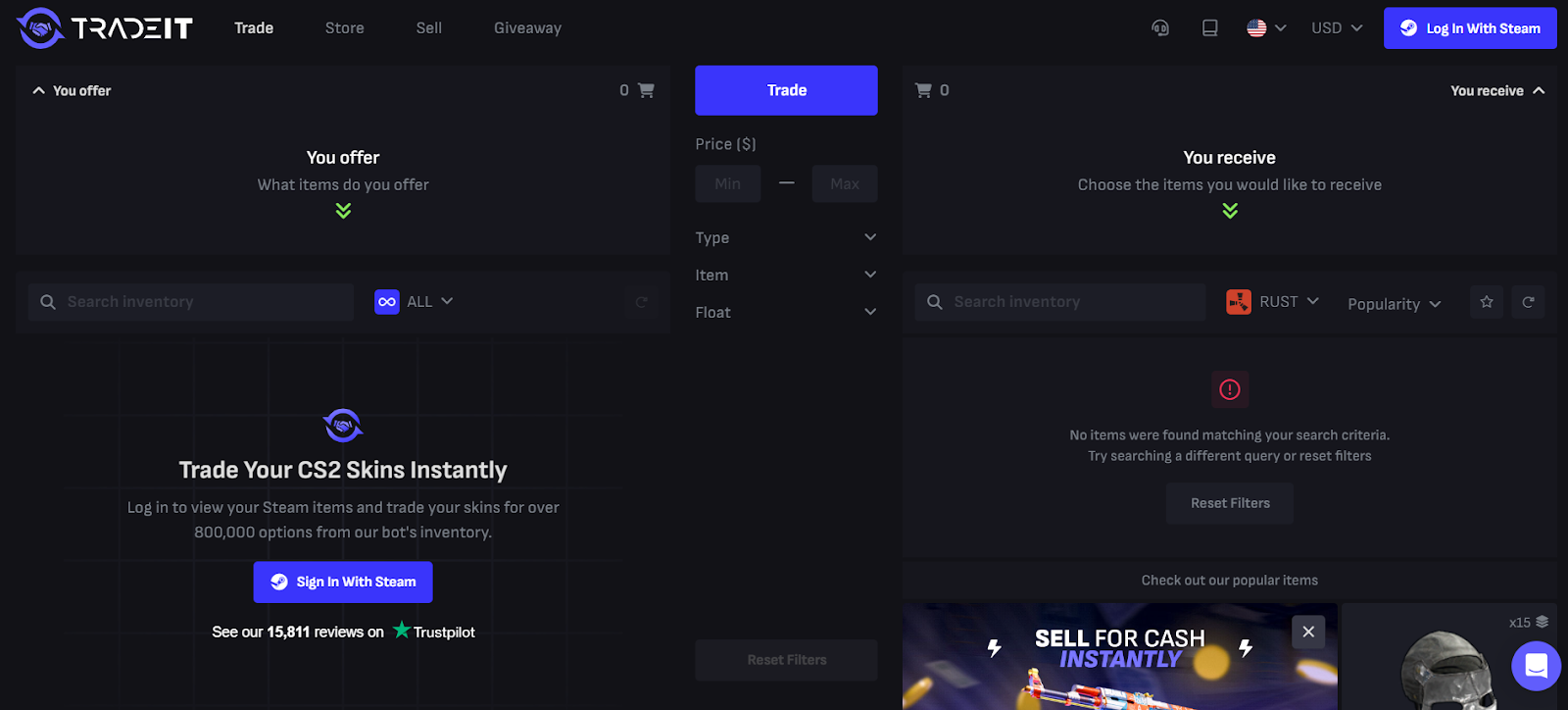Viewport: 1568px width, 710px height.
Task: Click Reset Filters under no items message
Action: tap(1230, 503)
